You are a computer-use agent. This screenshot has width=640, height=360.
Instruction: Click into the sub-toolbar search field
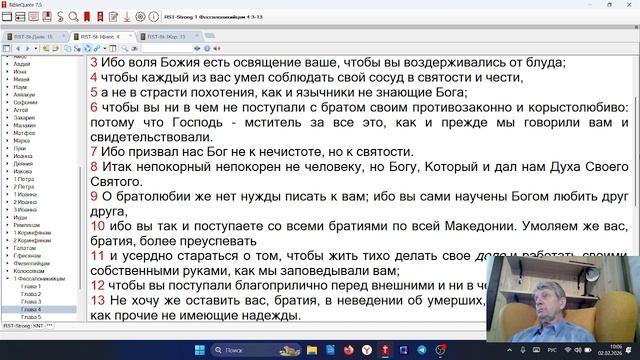pyautogui.click(x=167, y=49)
